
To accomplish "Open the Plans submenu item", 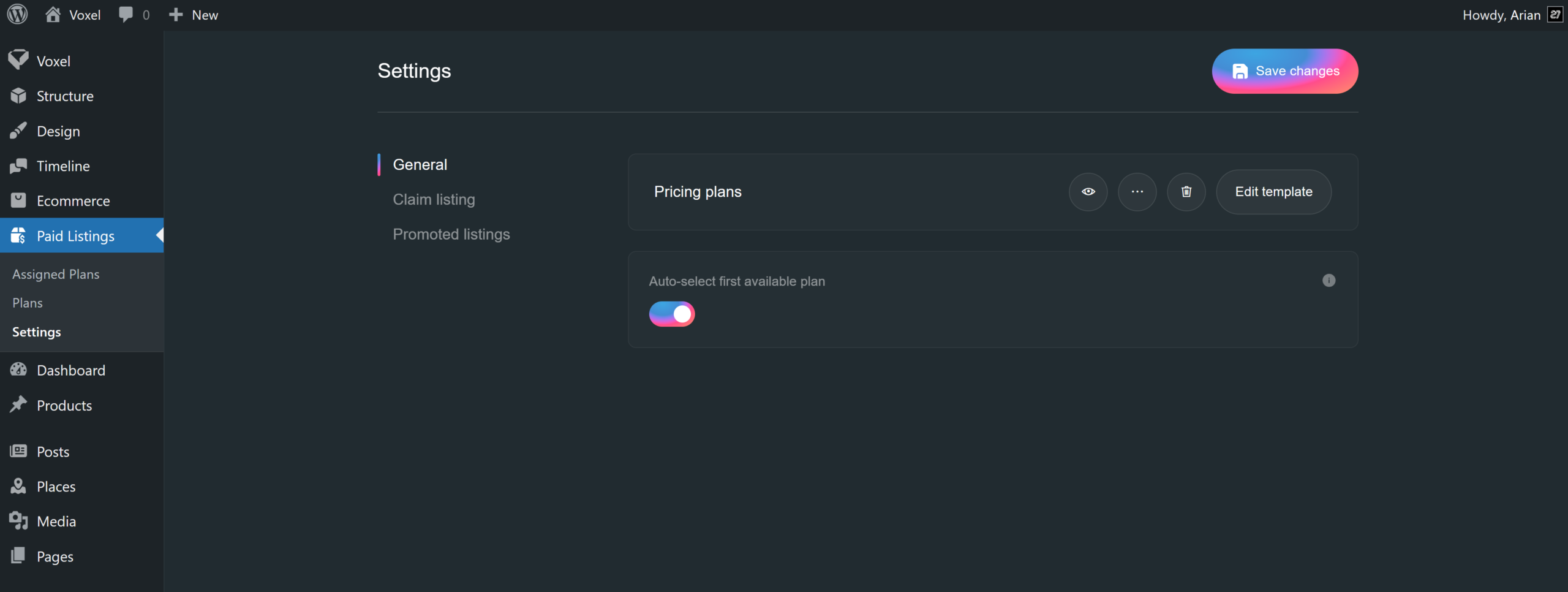I will click(28, 303).
